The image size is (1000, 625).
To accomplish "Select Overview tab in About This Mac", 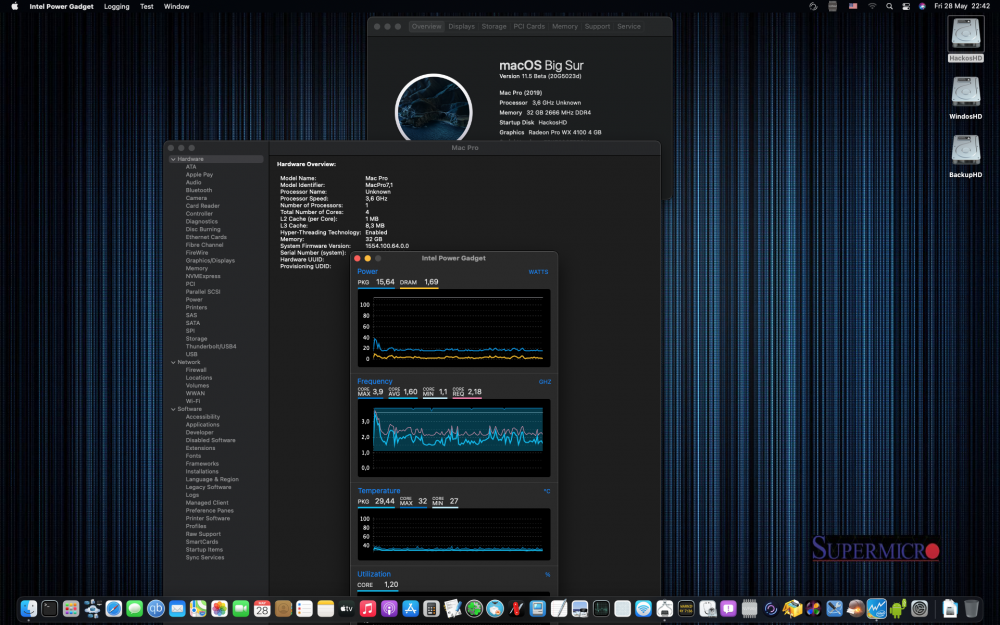I will (x=427, y=27).
